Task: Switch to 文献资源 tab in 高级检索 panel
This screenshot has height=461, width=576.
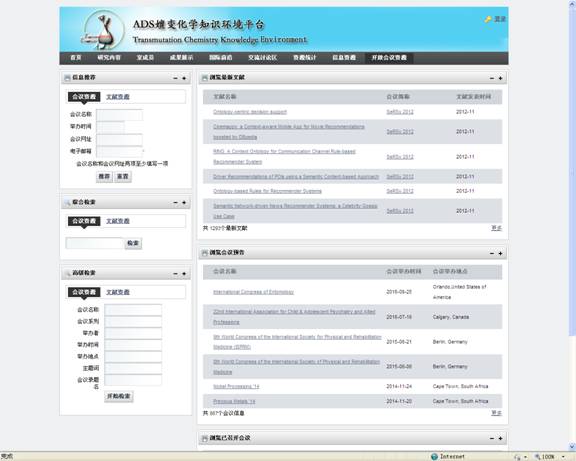Action: click(x=118, y=292)
